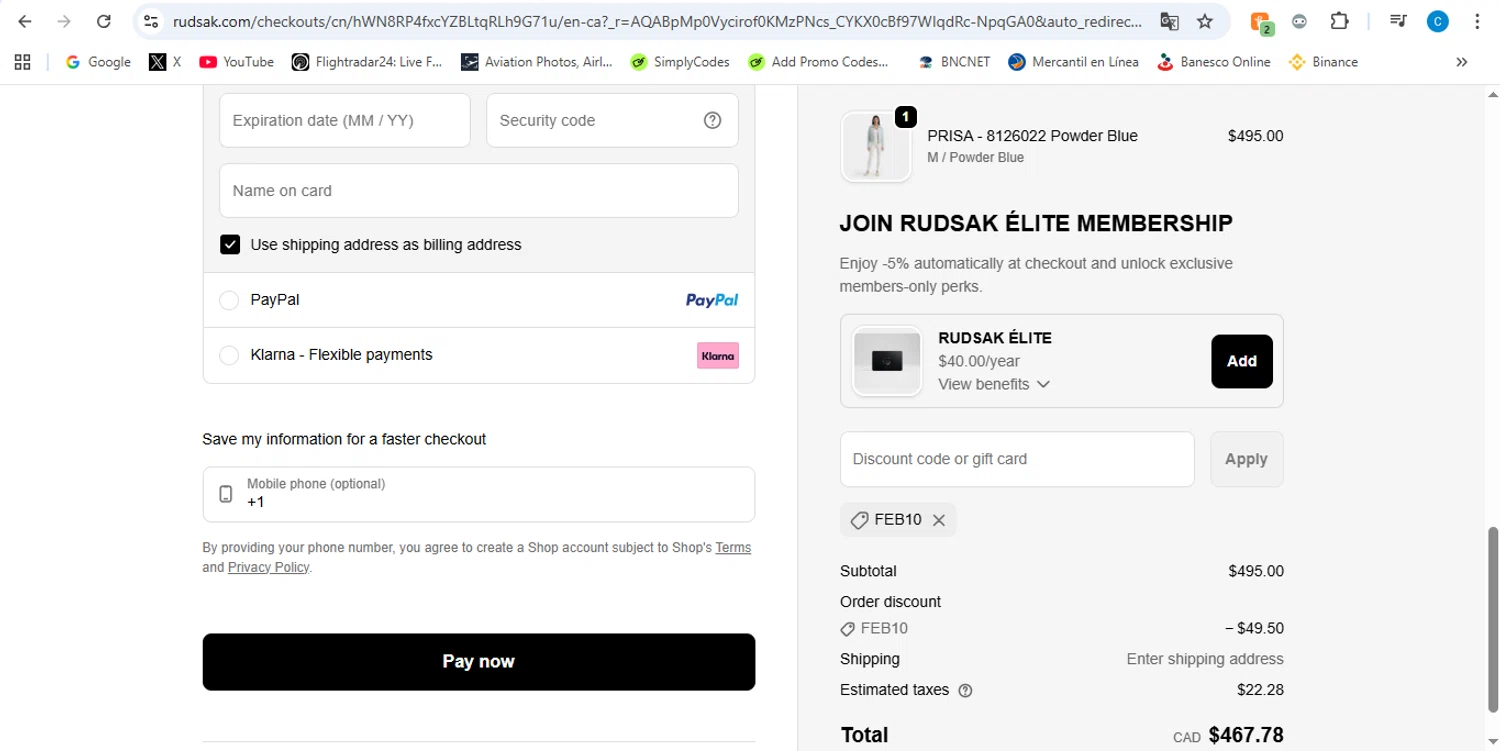Click the PayPal logo
This screenshot has height=751, width=1500.
pyautogui.click(x=712, y=300)
